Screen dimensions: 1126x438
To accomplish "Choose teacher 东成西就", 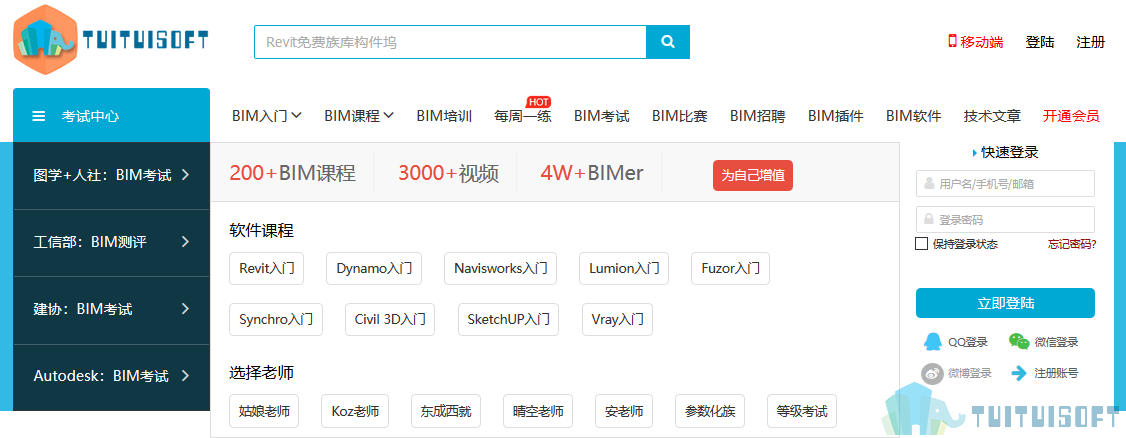I will pyautogui.click(x=446, y=411).
